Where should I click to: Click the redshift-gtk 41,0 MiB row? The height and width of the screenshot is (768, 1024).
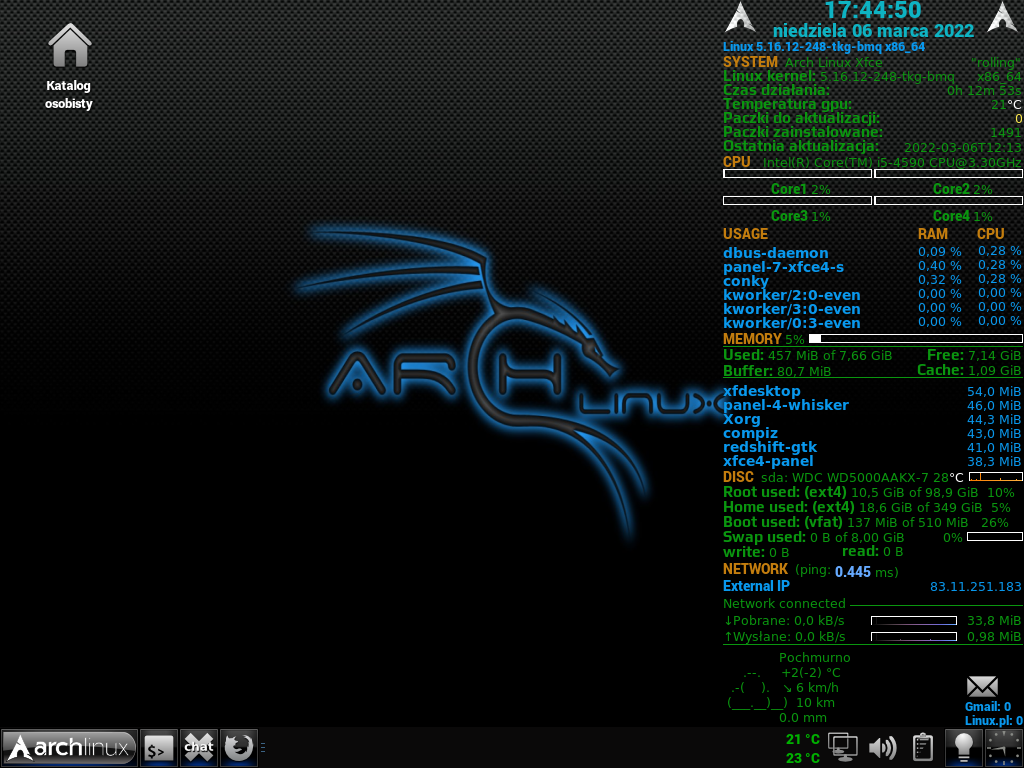pyautogui.click(x=872, y=447)
